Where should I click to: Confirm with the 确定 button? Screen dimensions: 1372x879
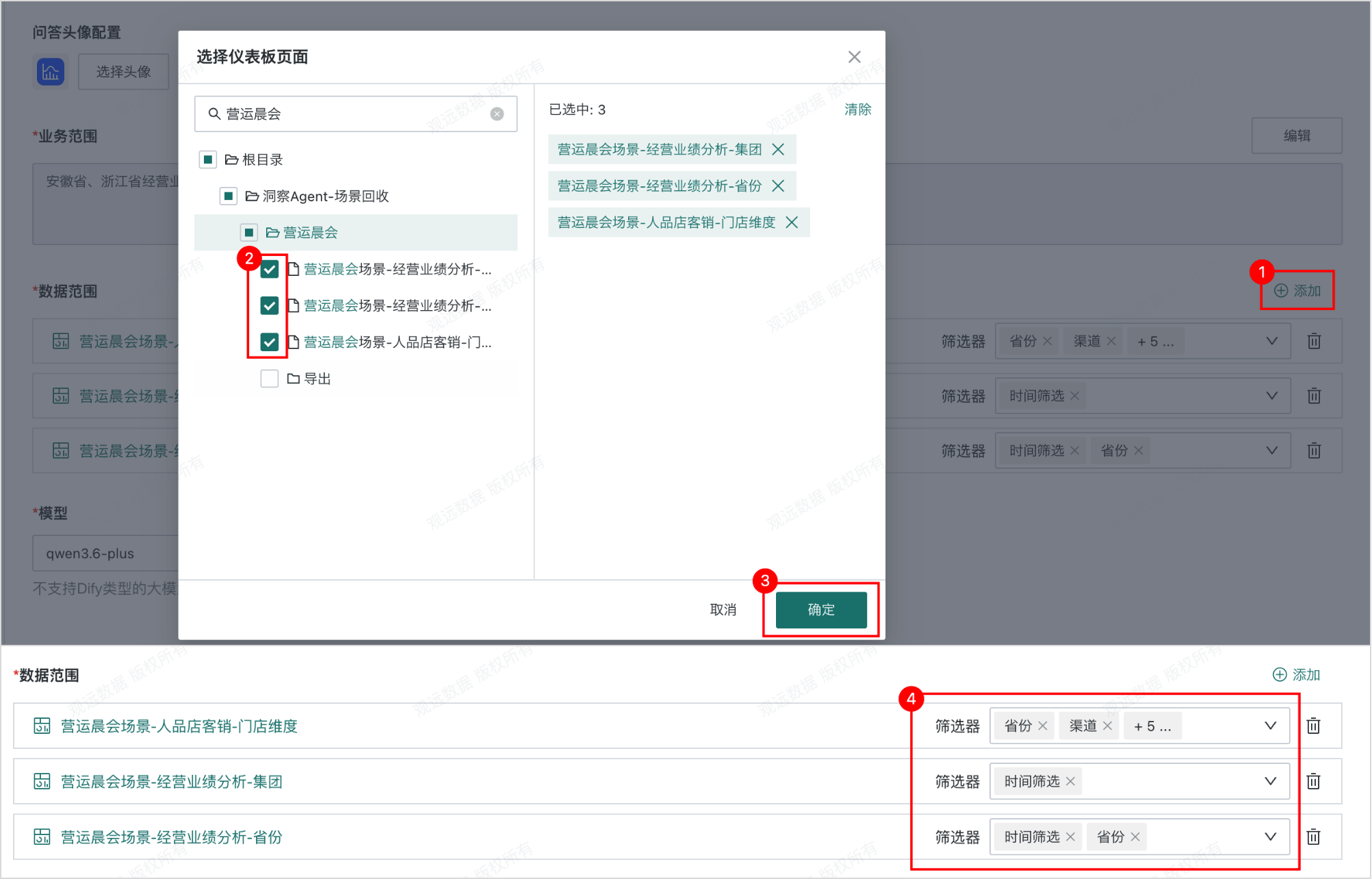point(821,609)
